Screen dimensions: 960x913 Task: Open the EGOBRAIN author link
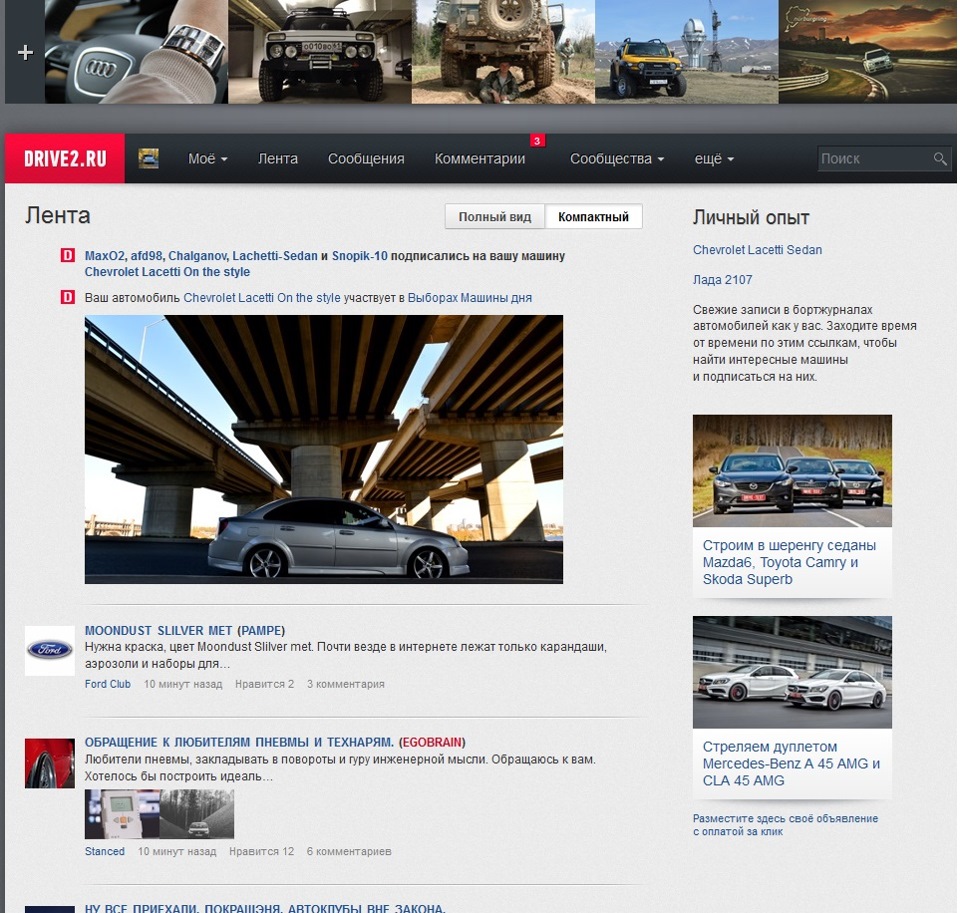(x=432, y=742)
